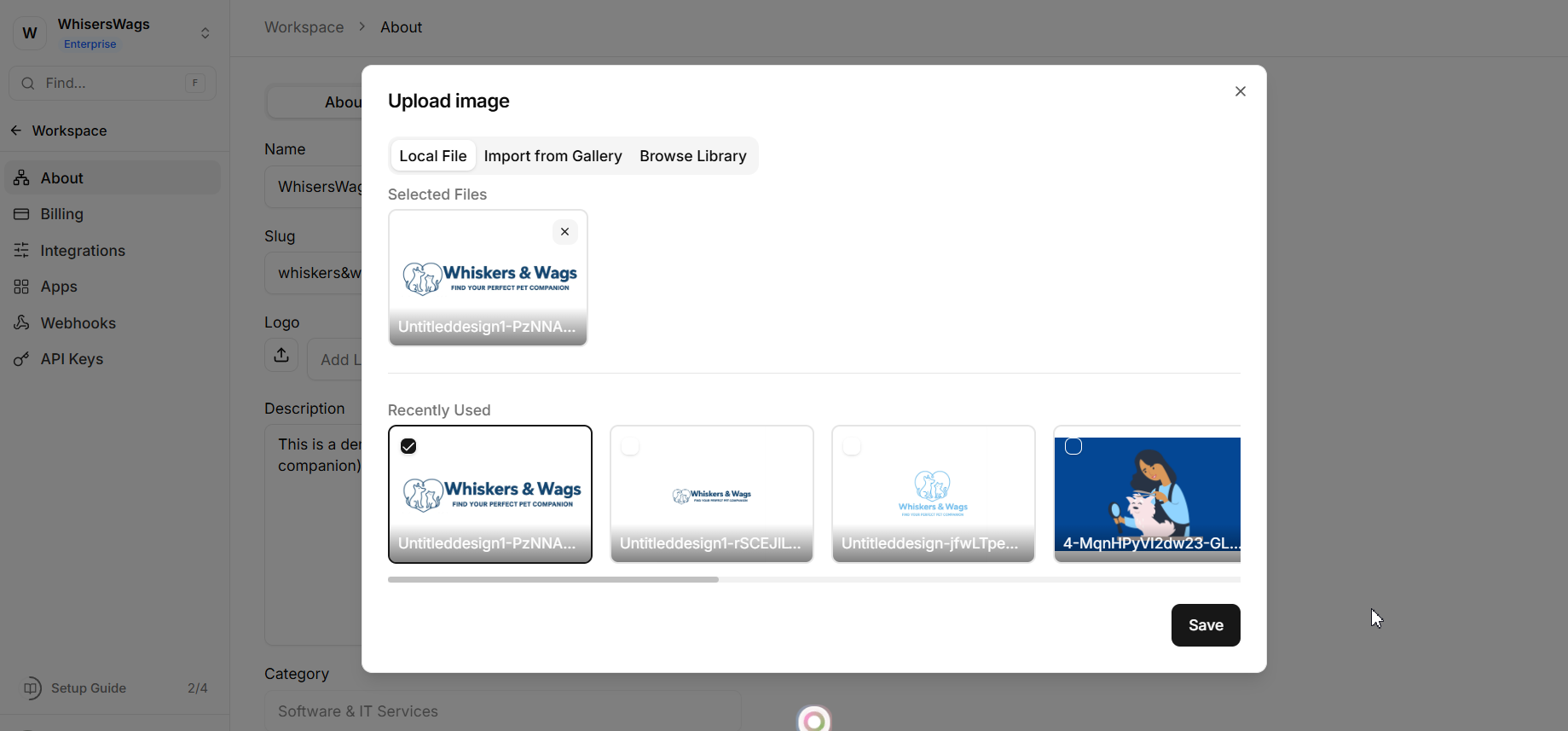1568x731 pixels.
Task: Open Billing via its card icon
Action: coord(22,214)
